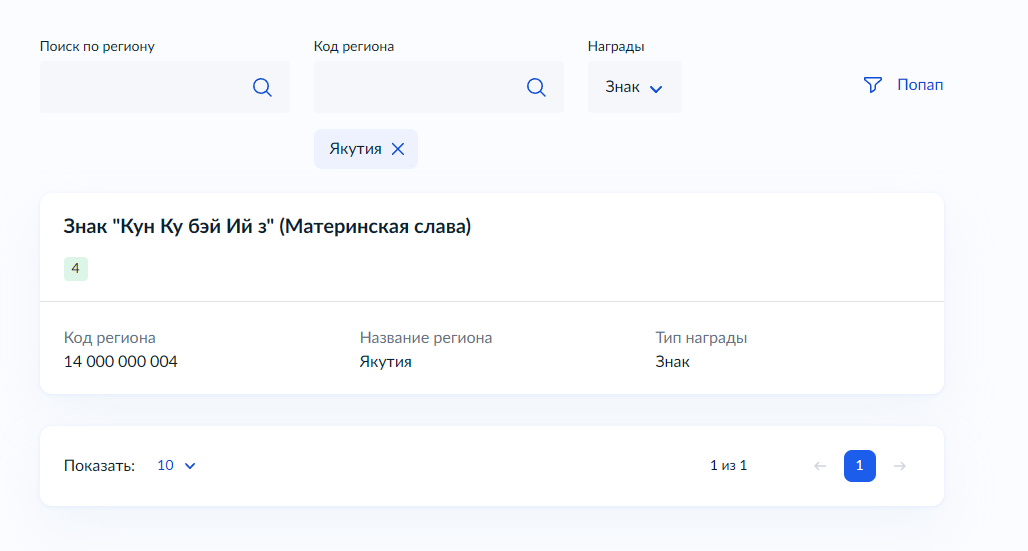The height and width of the screenshot is (551, 1028).
Task: Remove the Якутия filter chip with its X
Action: [398, 149]
